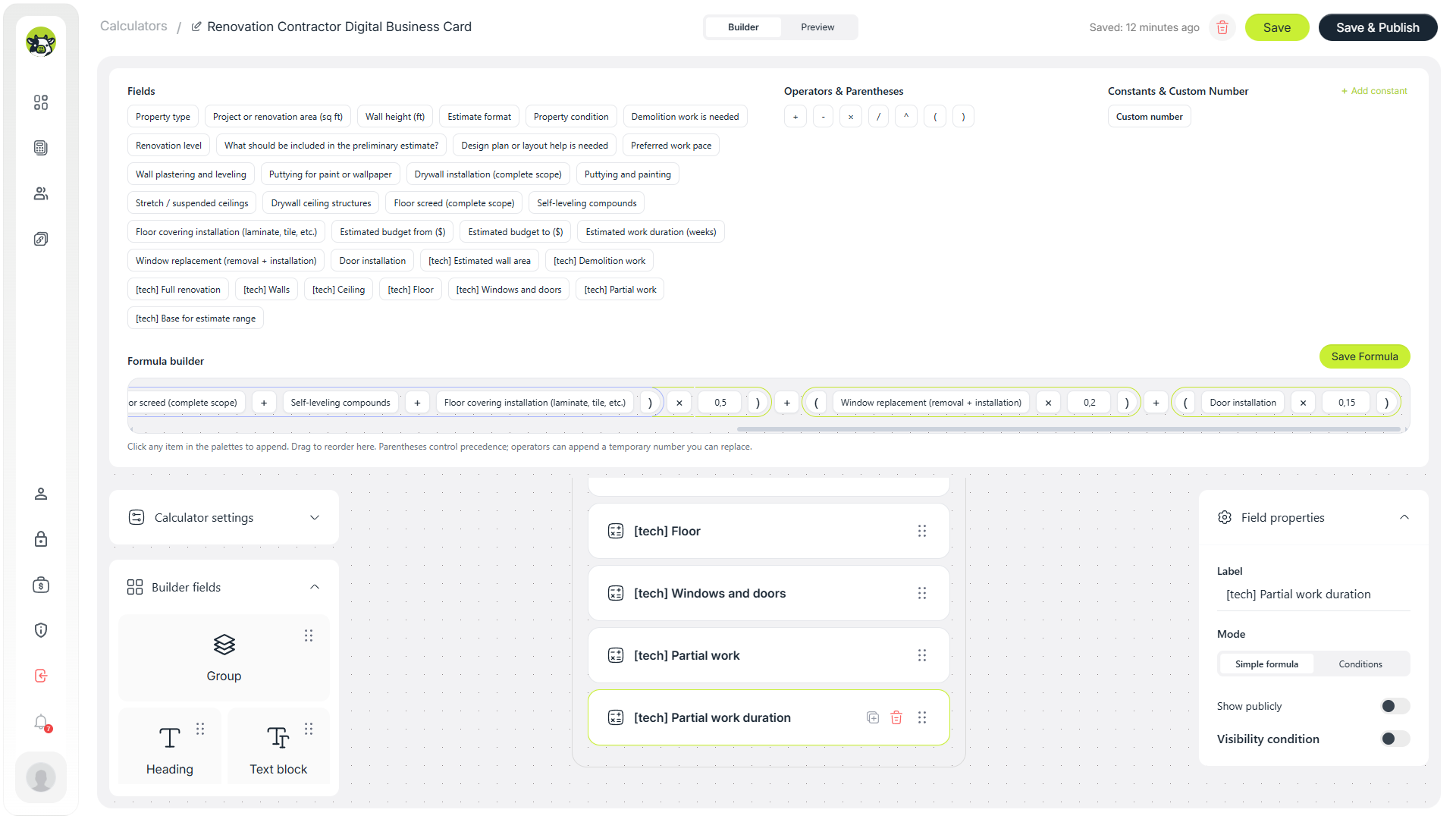
Task: Click the pencil edit title icon
Action: tap(196, 27)
